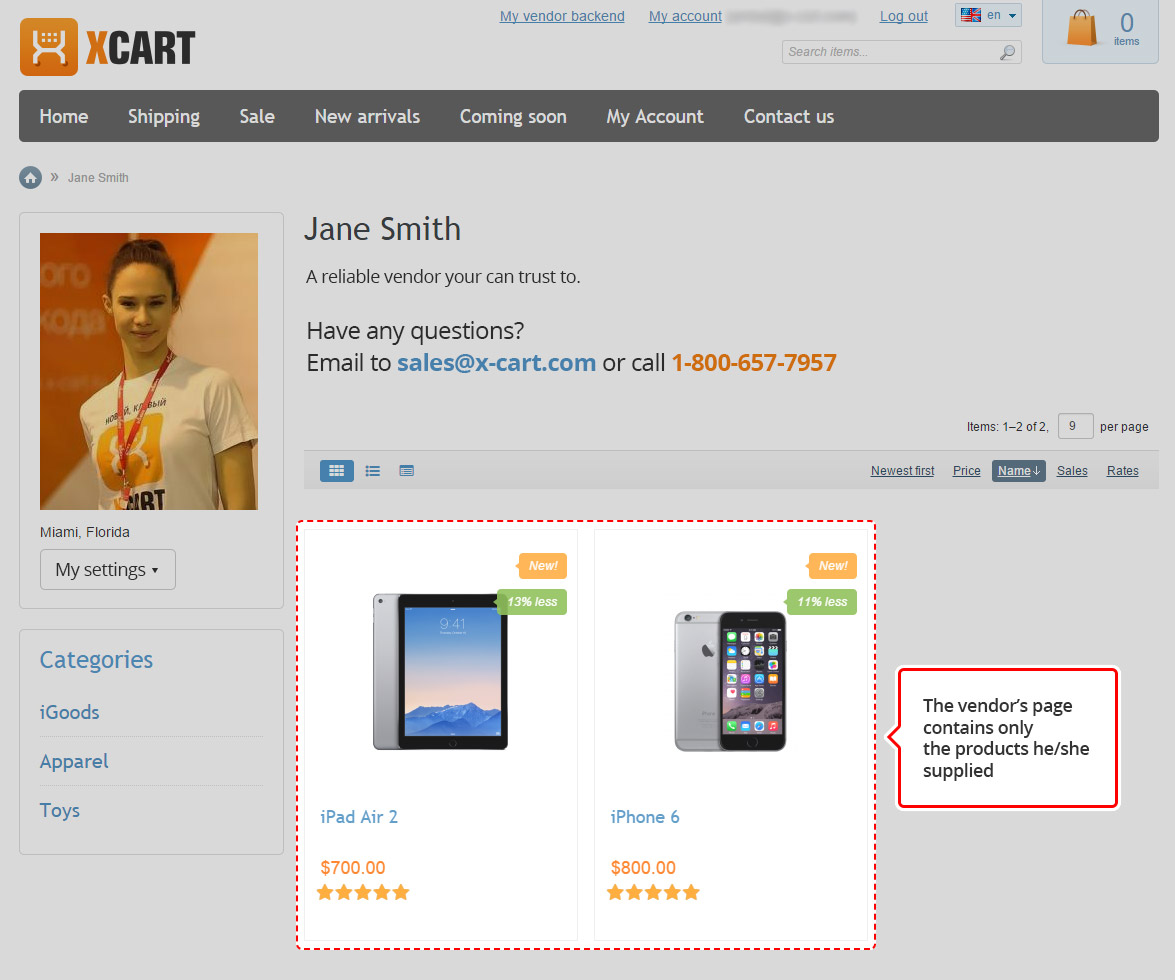Click the Categories heading
Image resolution: width=1175 pixels, height=980 pixels.
click(96, 659)
